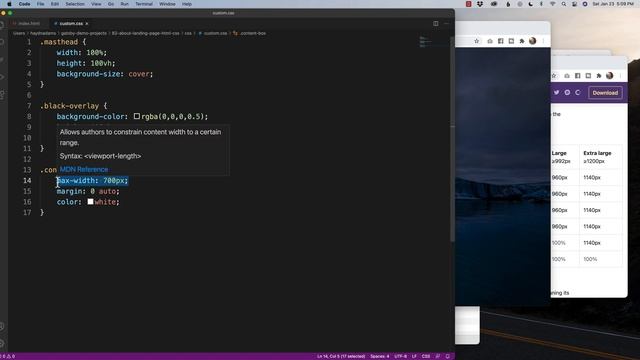
Task: Open the File menu
Action: pyautogui.click(x=40, y=4)
